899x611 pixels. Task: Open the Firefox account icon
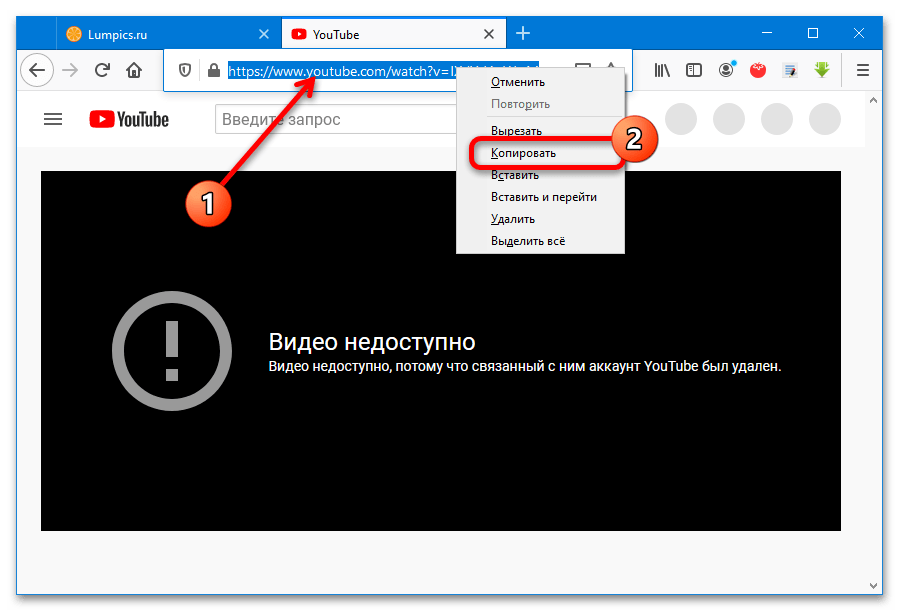[725, 70]
